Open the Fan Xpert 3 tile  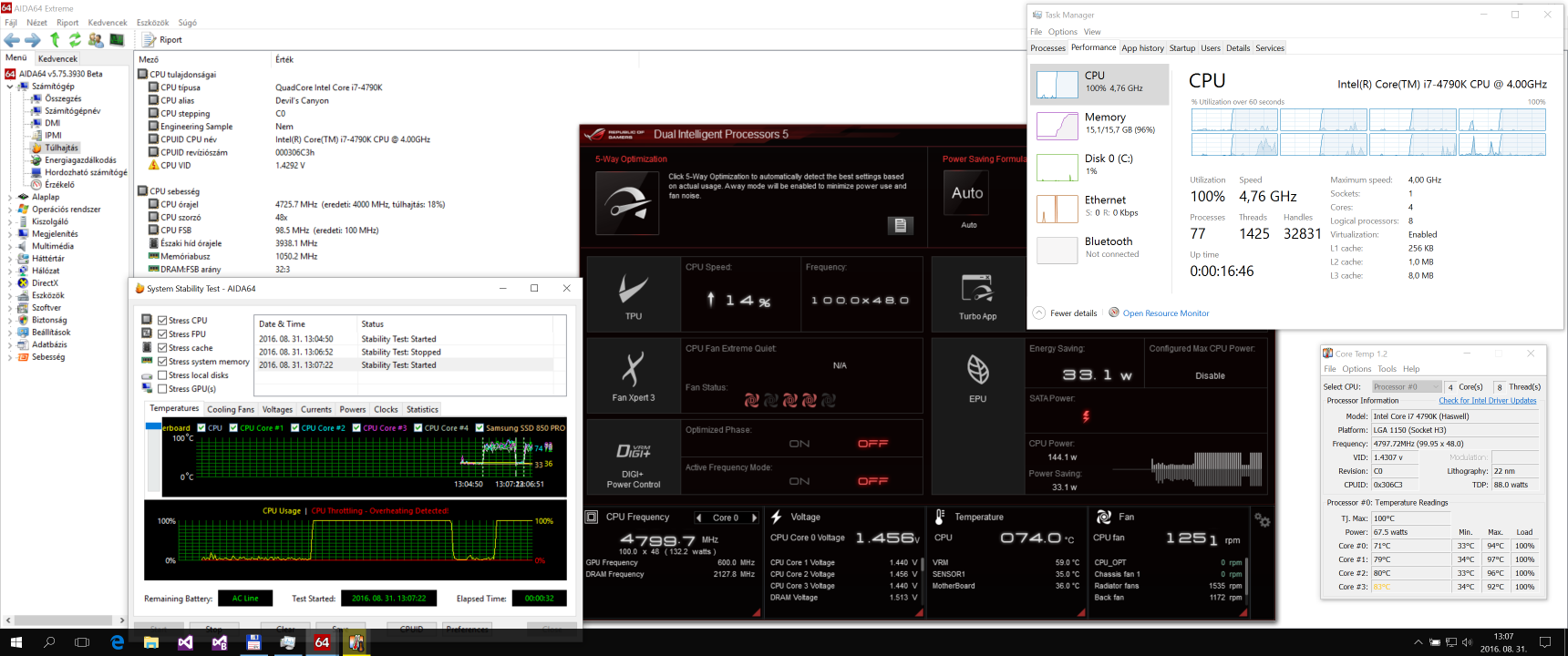[633, 375]
